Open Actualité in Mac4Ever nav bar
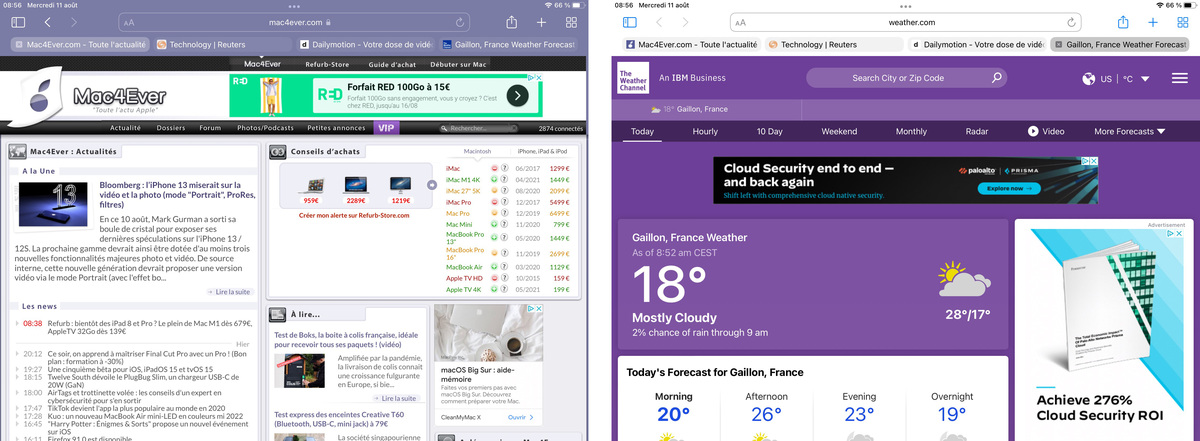 click(125, 128)
